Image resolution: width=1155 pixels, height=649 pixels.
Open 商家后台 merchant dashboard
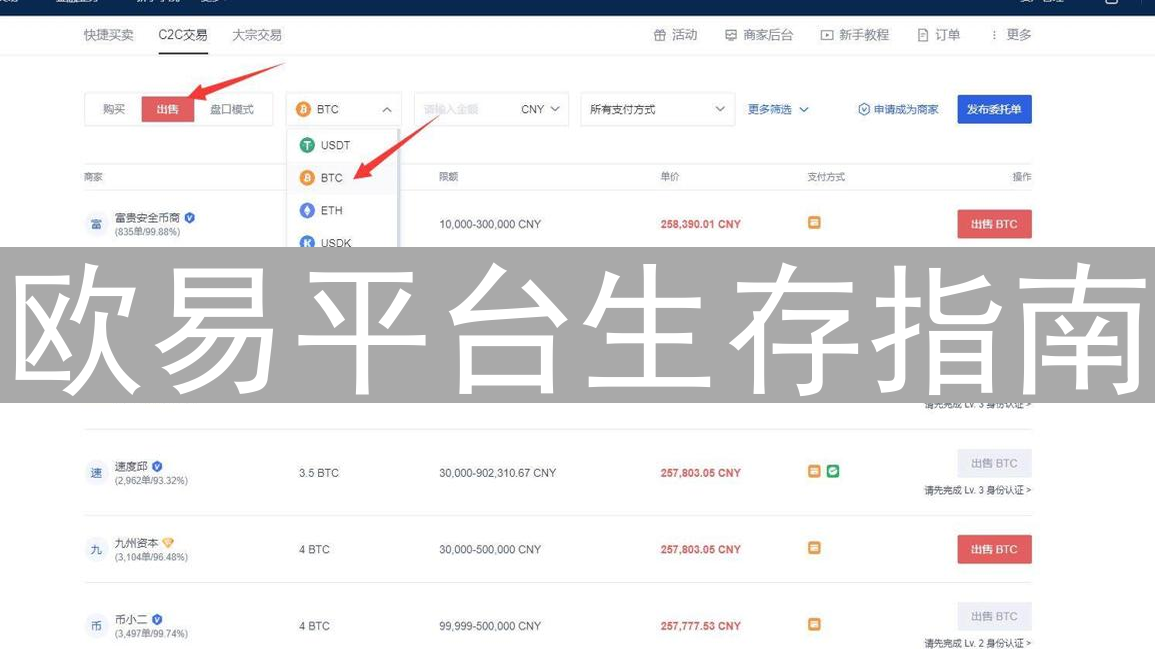click(759, 35)
